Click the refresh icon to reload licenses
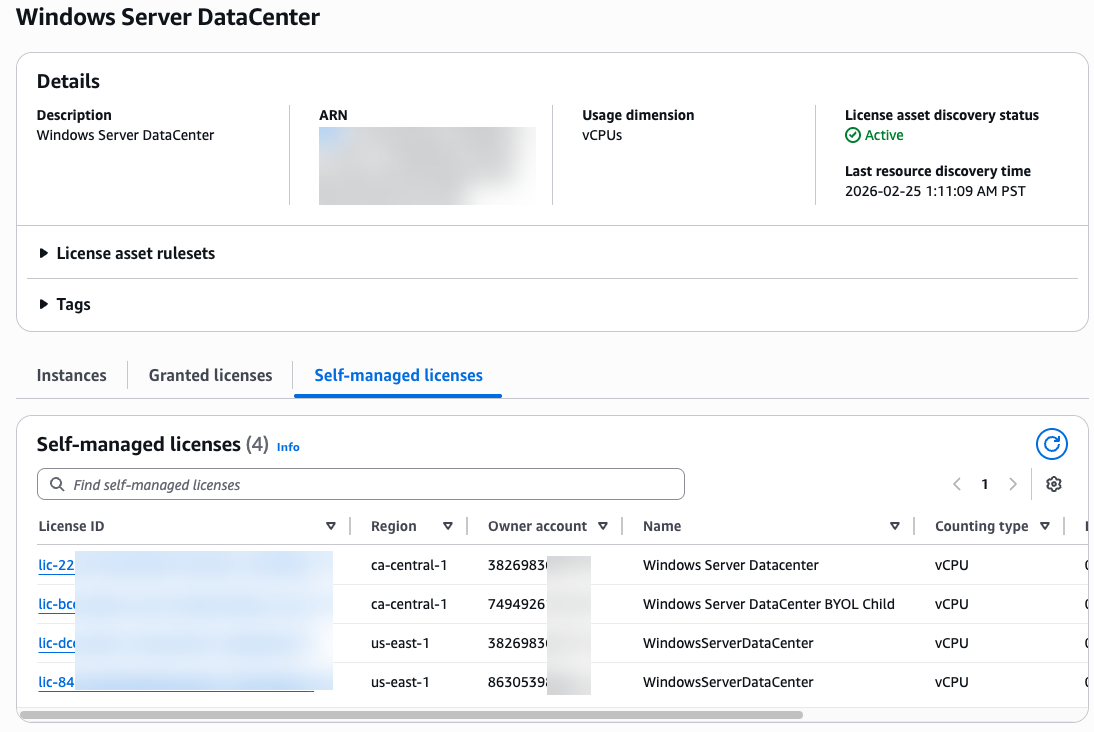 [1051, 444]
